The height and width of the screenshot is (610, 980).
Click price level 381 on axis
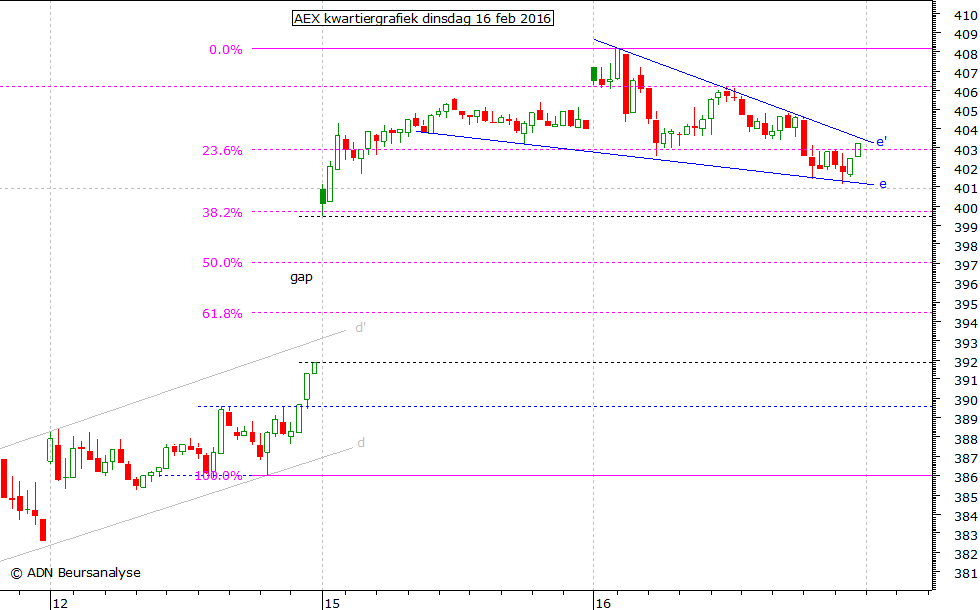[966, 574]
